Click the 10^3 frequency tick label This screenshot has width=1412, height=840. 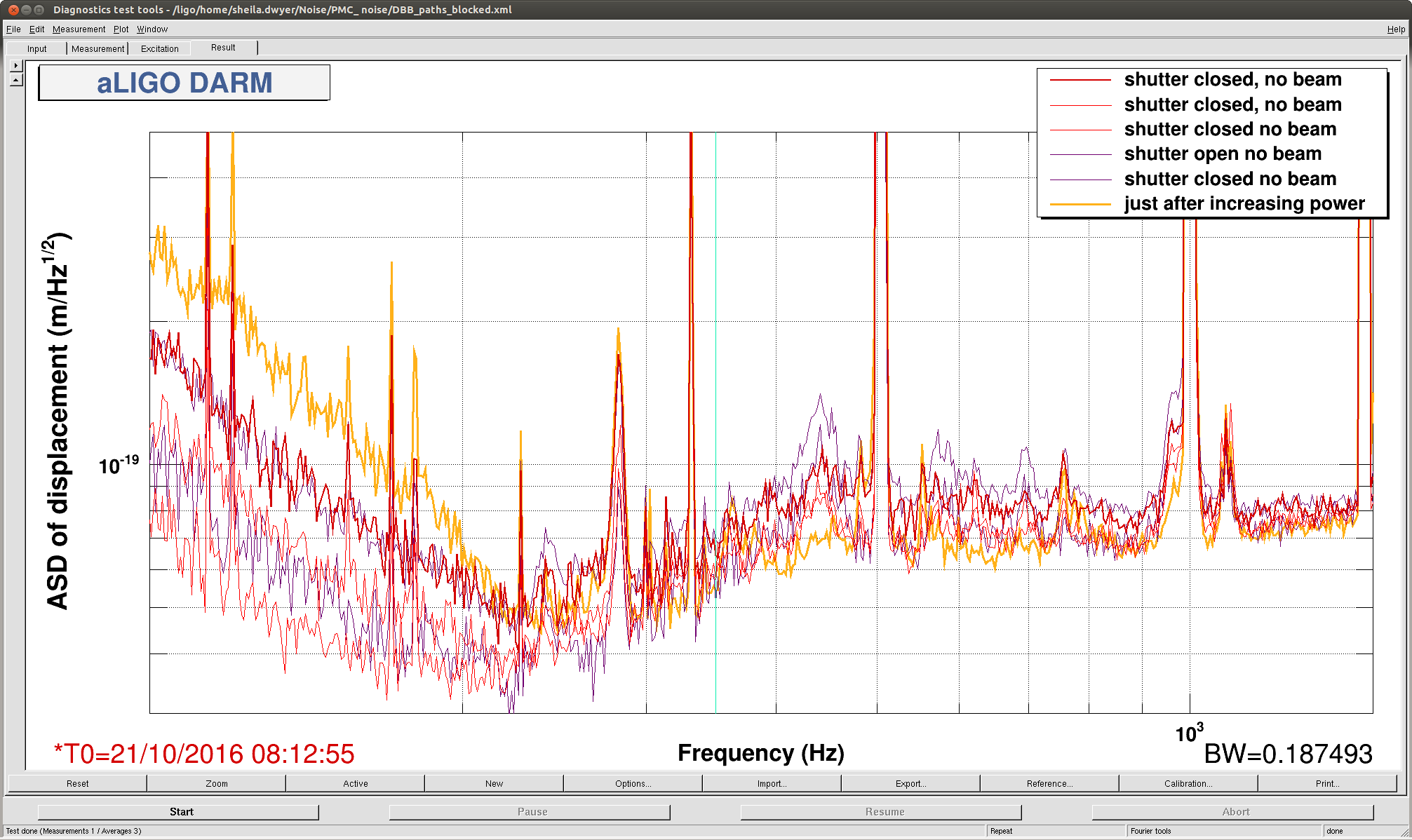1189,733
